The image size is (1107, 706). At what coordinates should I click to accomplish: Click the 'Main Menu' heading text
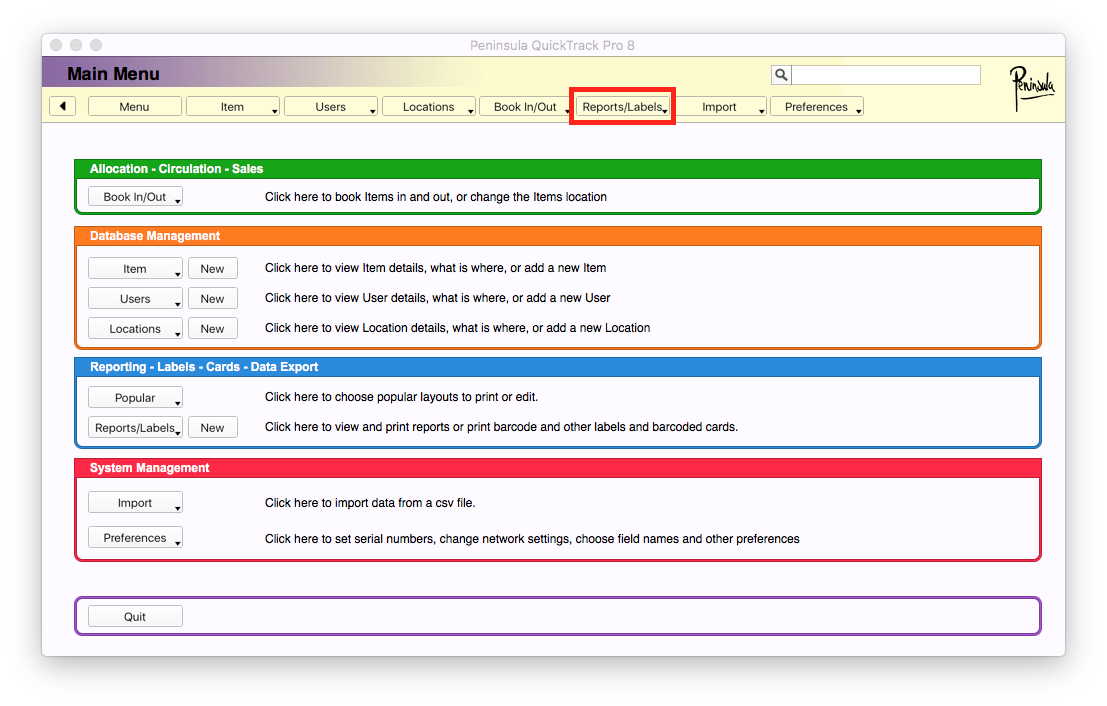coord(113,74)
